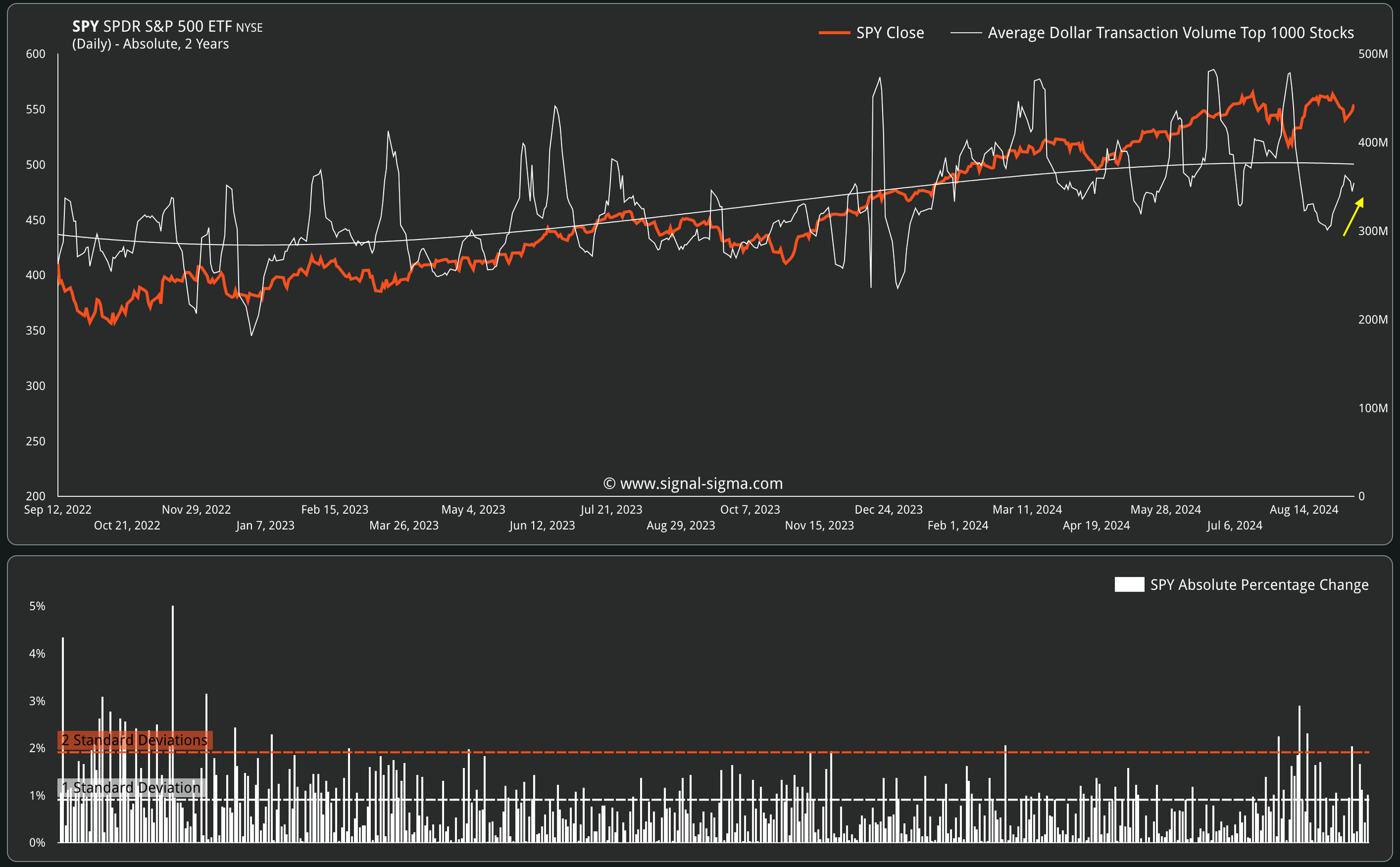Viewport: 1400px width, 867px height.
Task: Click the SPY SPDR S&P 500 ETF title
Action: pyautogui.click(x=167, y=26)
